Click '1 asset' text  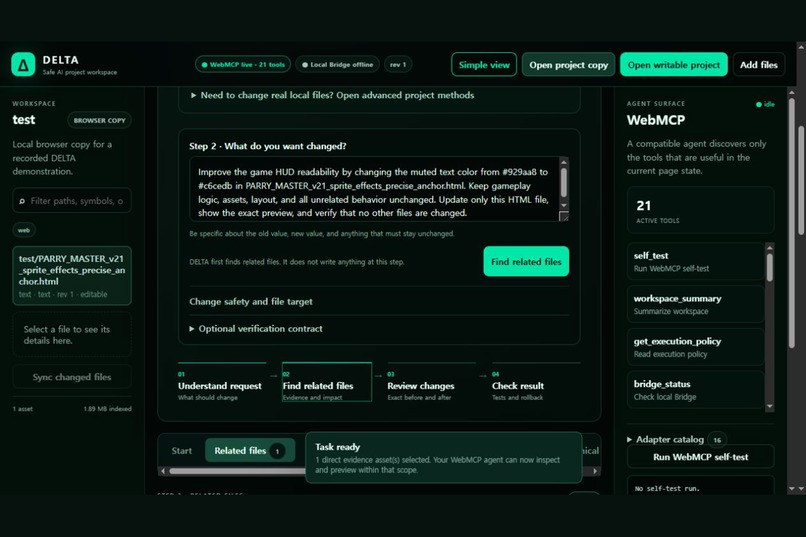(x=23, y=409)
